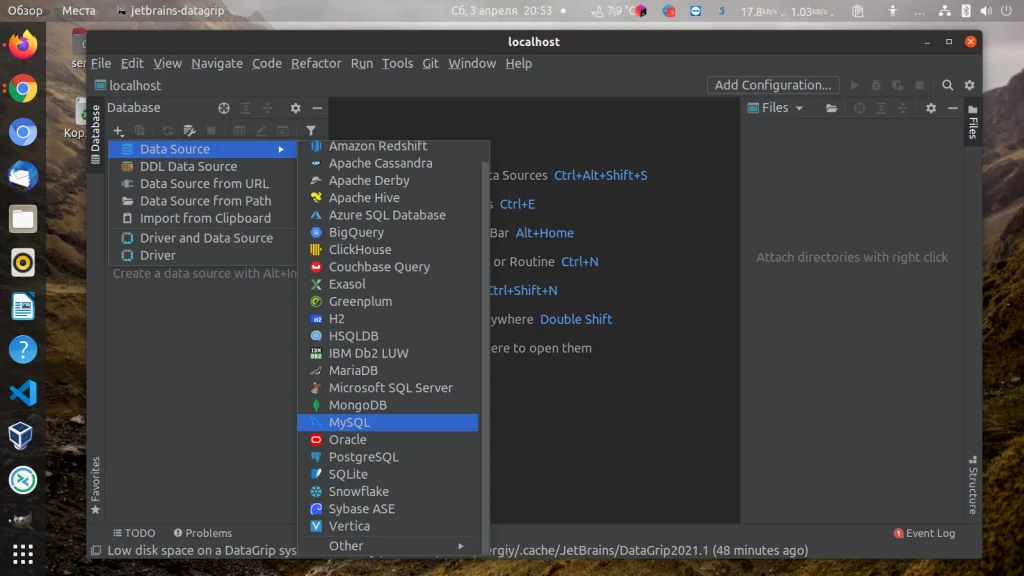Expand the Other database types submenu
The image size is (1024, 576).
[346, 546]
